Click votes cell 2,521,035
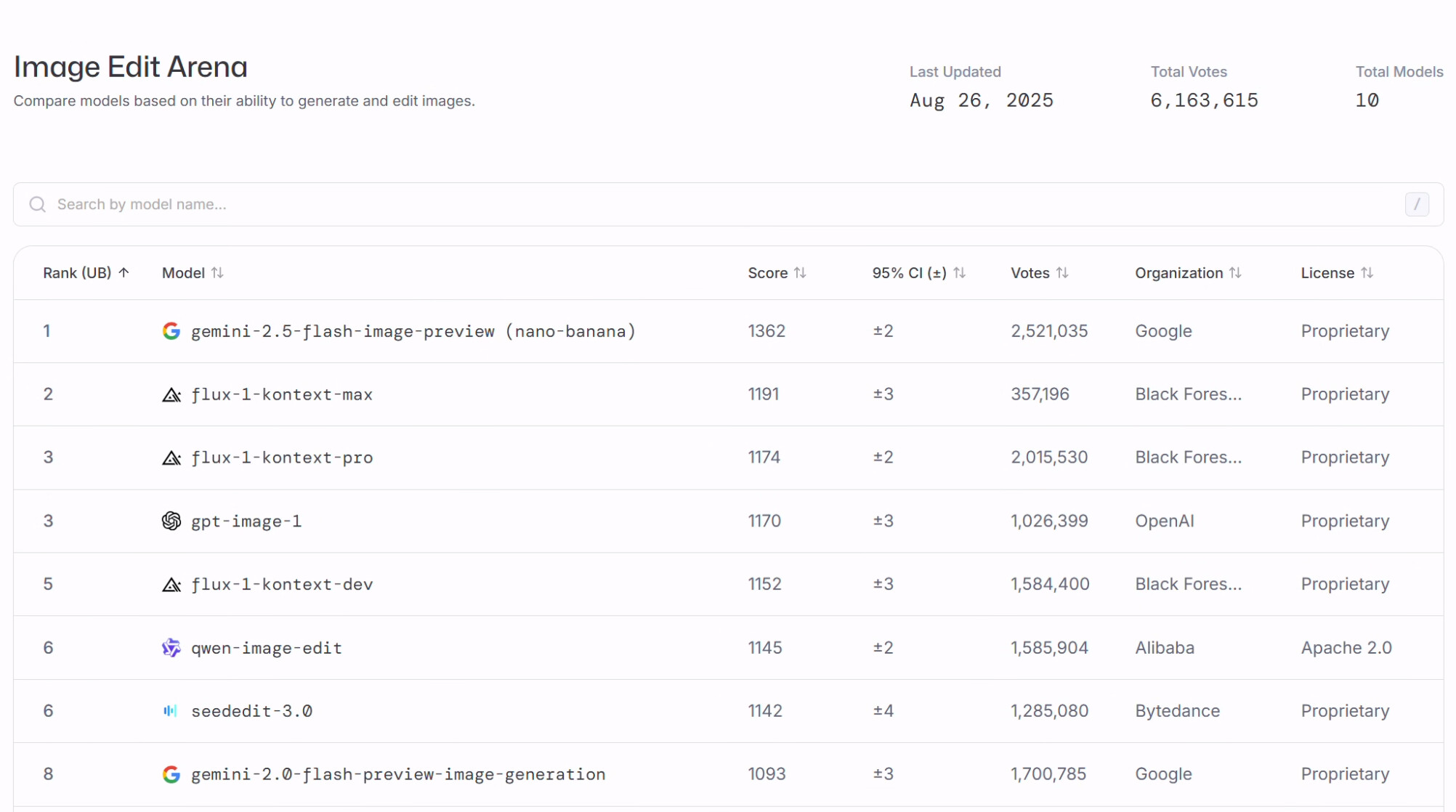Screen dimensions: 1456x812 pyautogui.click(x=1049, y=331)
